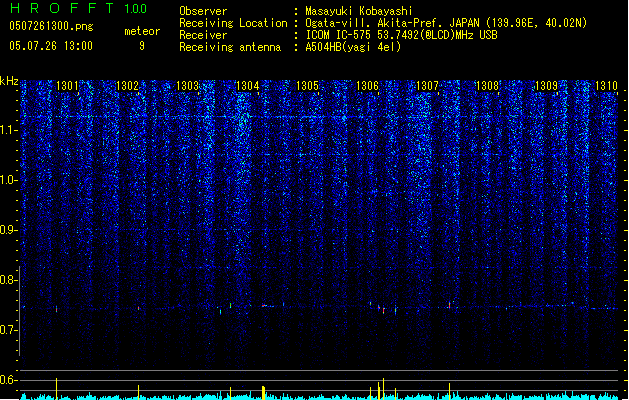Click the kHz axis unit label
Screen dimensions: 629x400
coord(9,81)
